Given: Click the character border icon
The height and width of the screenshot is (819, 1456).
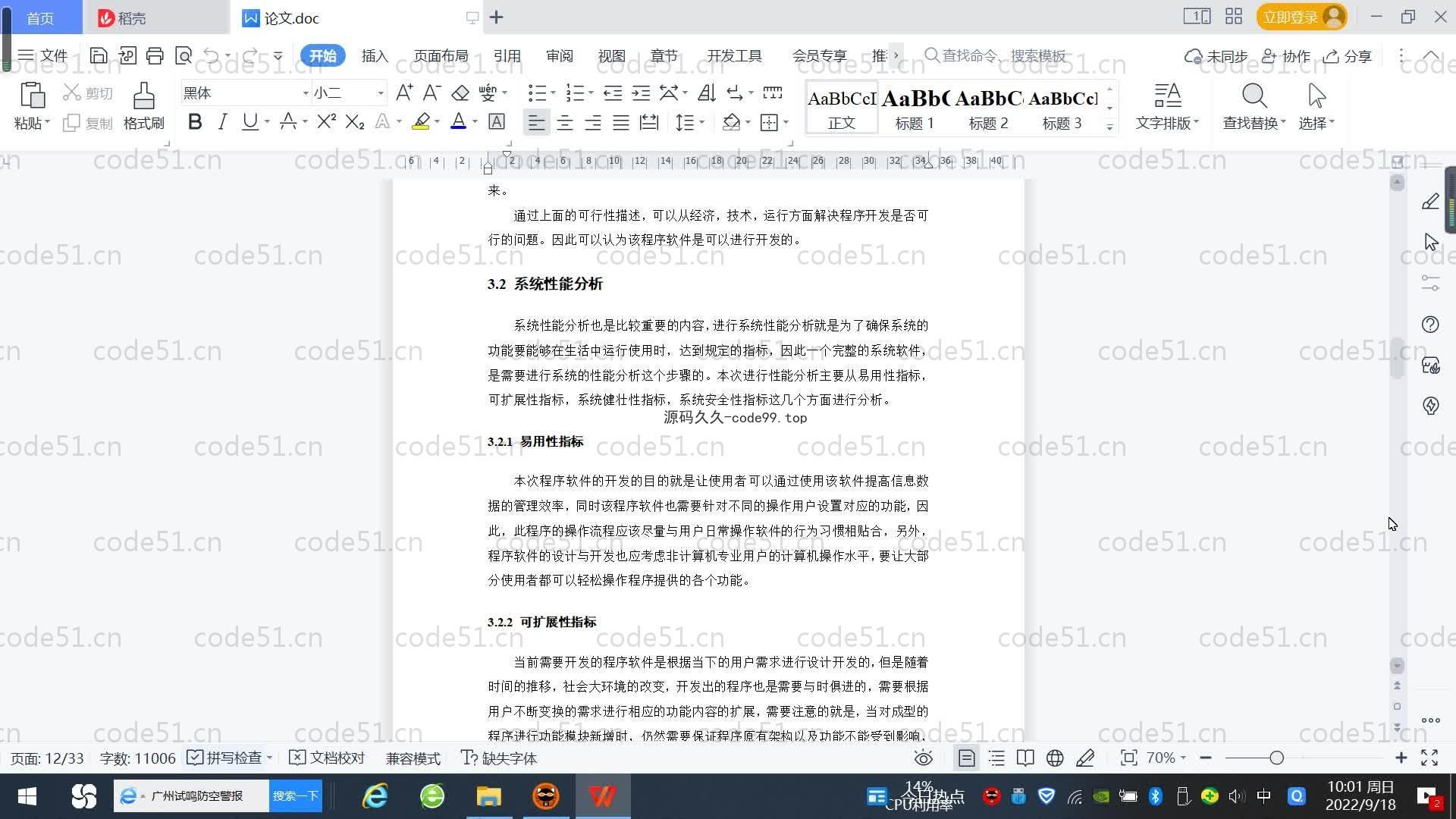Looking at the screenshot, I should point(497,121).
